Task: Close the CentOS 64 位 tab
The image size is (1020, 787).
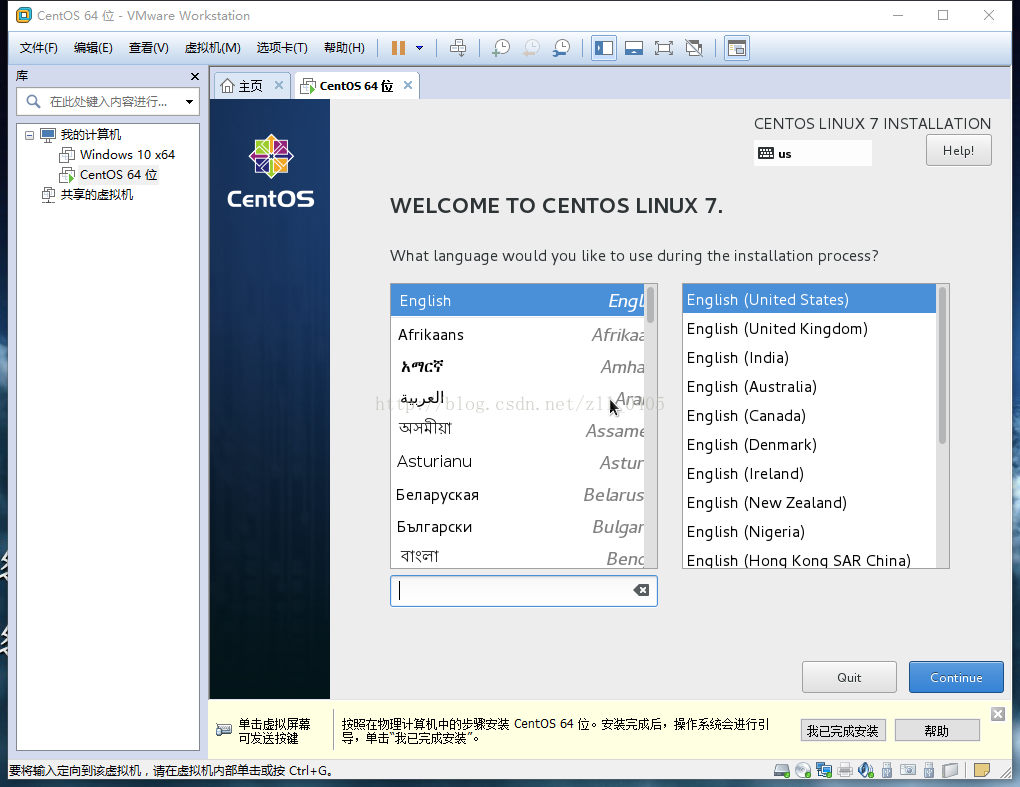Action: click(408, 85)
